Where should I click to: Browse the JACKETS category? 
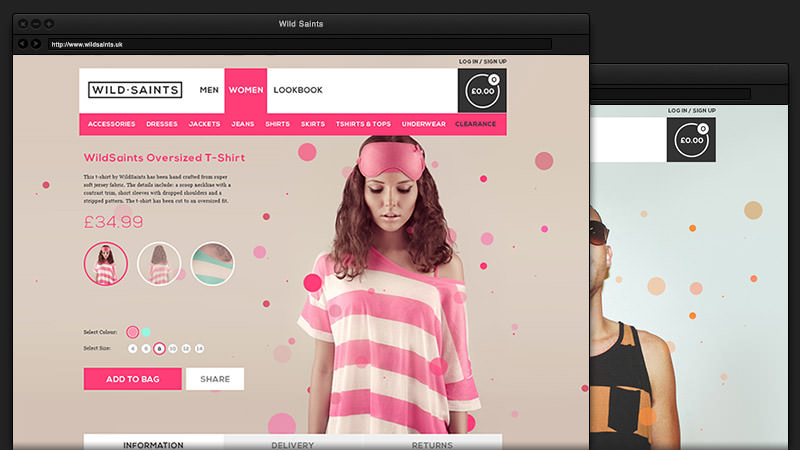click(204, 124)
